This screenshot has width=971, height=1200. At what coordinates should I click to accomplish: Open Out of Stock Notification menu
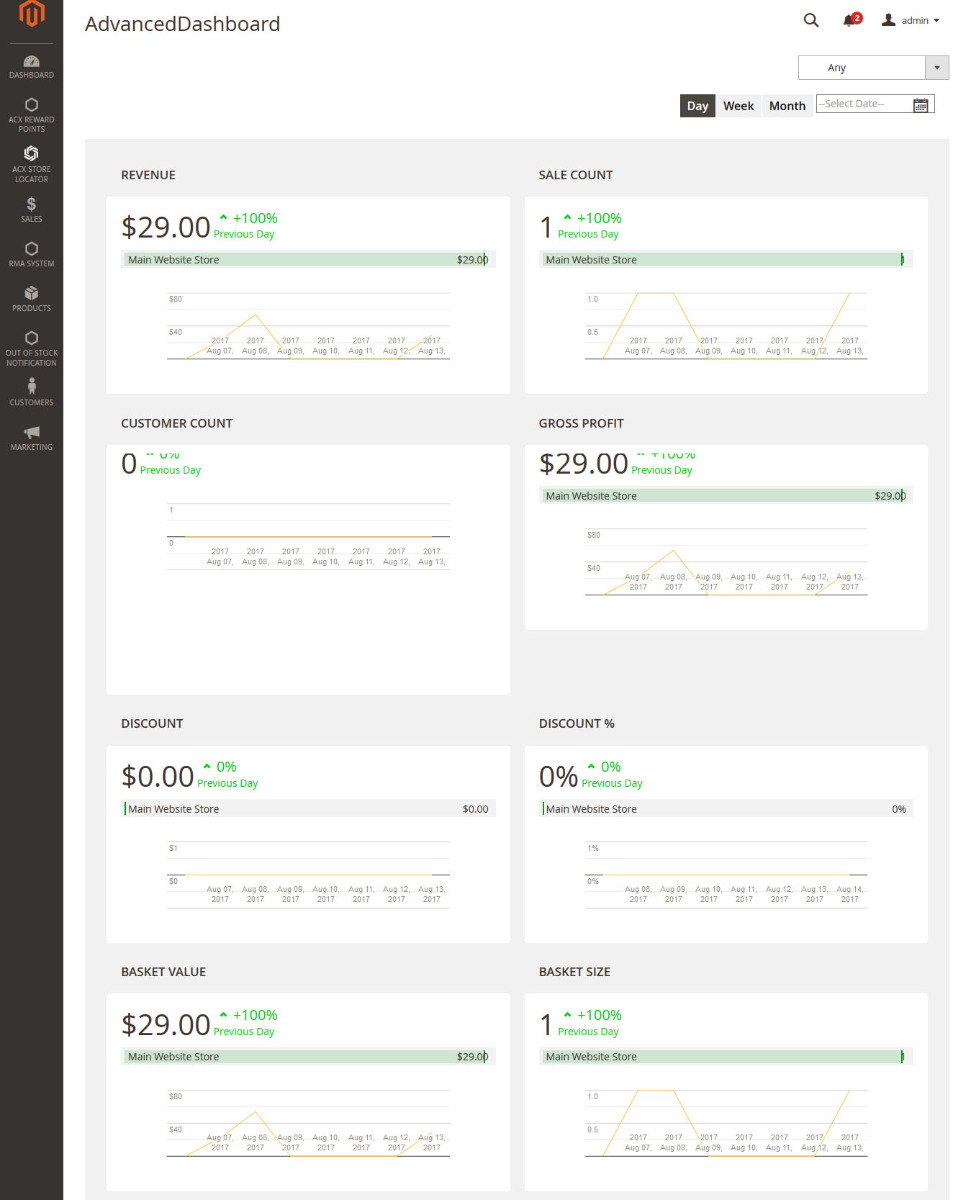click(x=31, y=348)
